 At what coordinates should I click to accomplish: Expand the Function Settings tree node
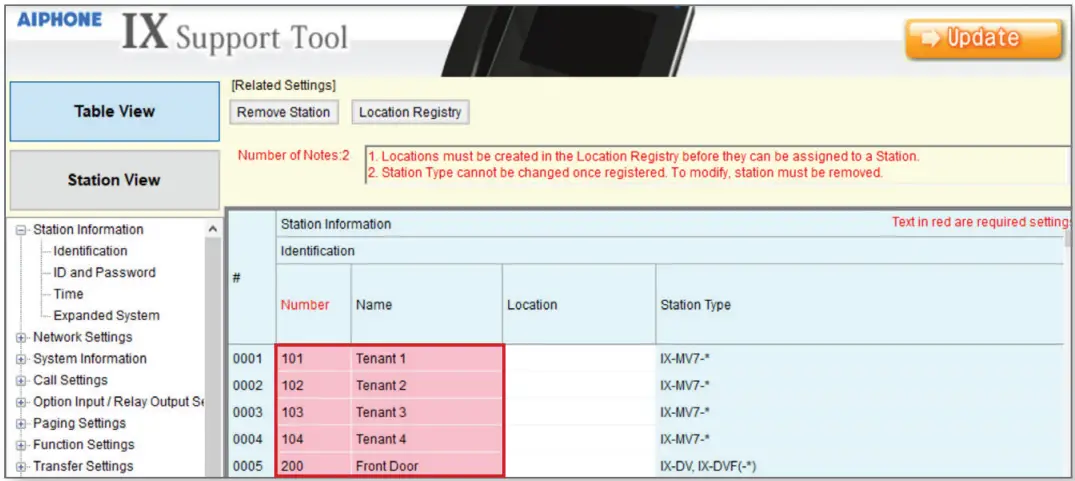(21, 445)
